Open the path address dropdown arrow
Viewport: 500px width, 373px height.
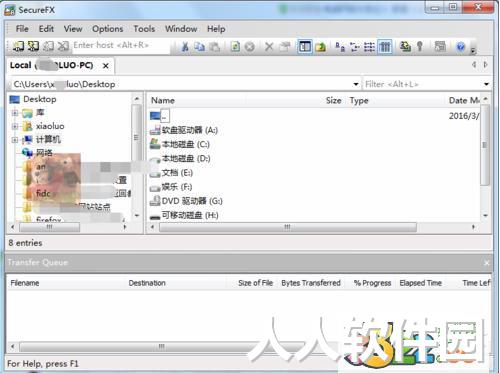pos(356,84)
